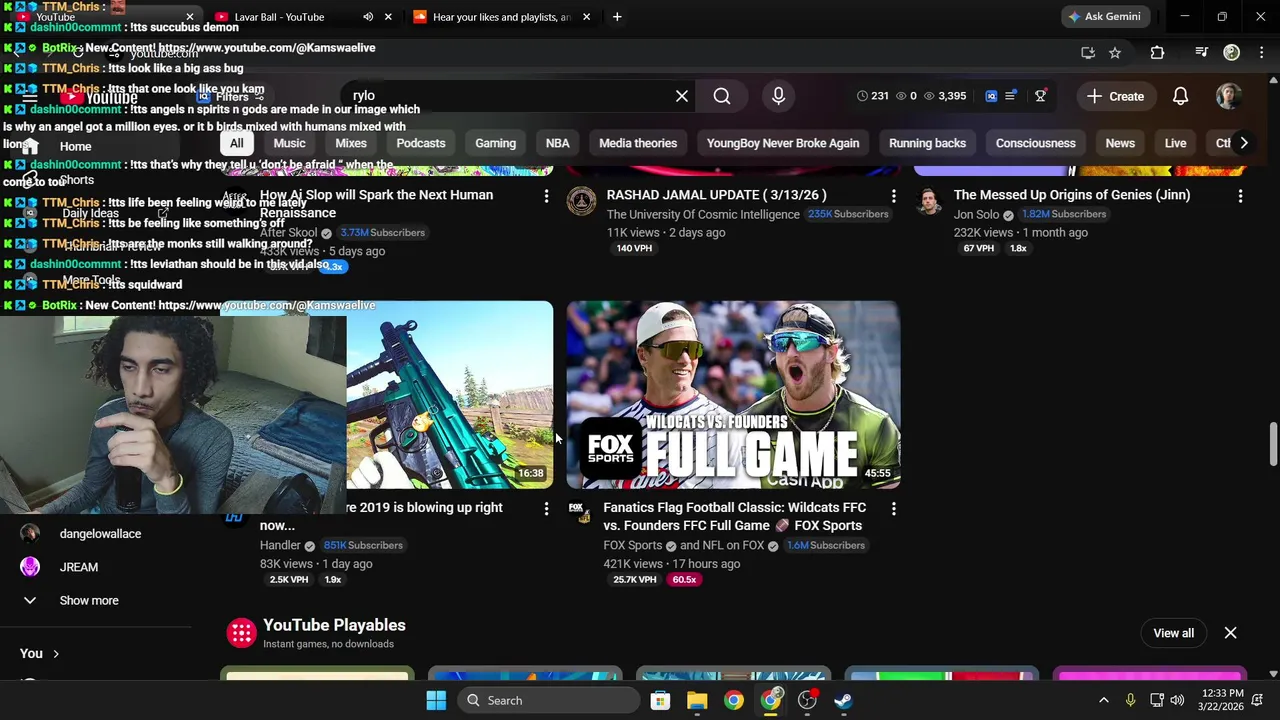Open the YouTube account avatar menu

coord(1228,96)
